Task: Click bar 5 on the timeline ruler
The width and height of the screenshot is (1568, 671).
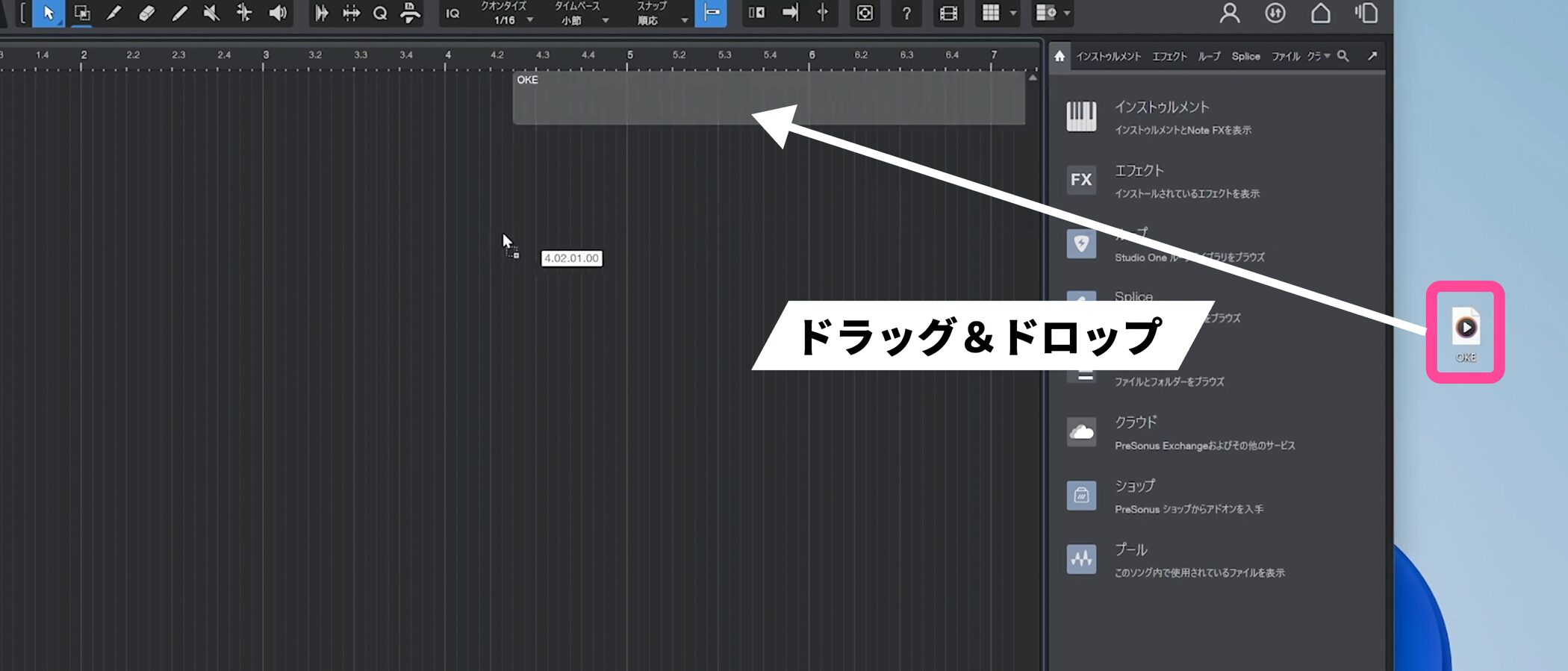Action: [630, 56]
